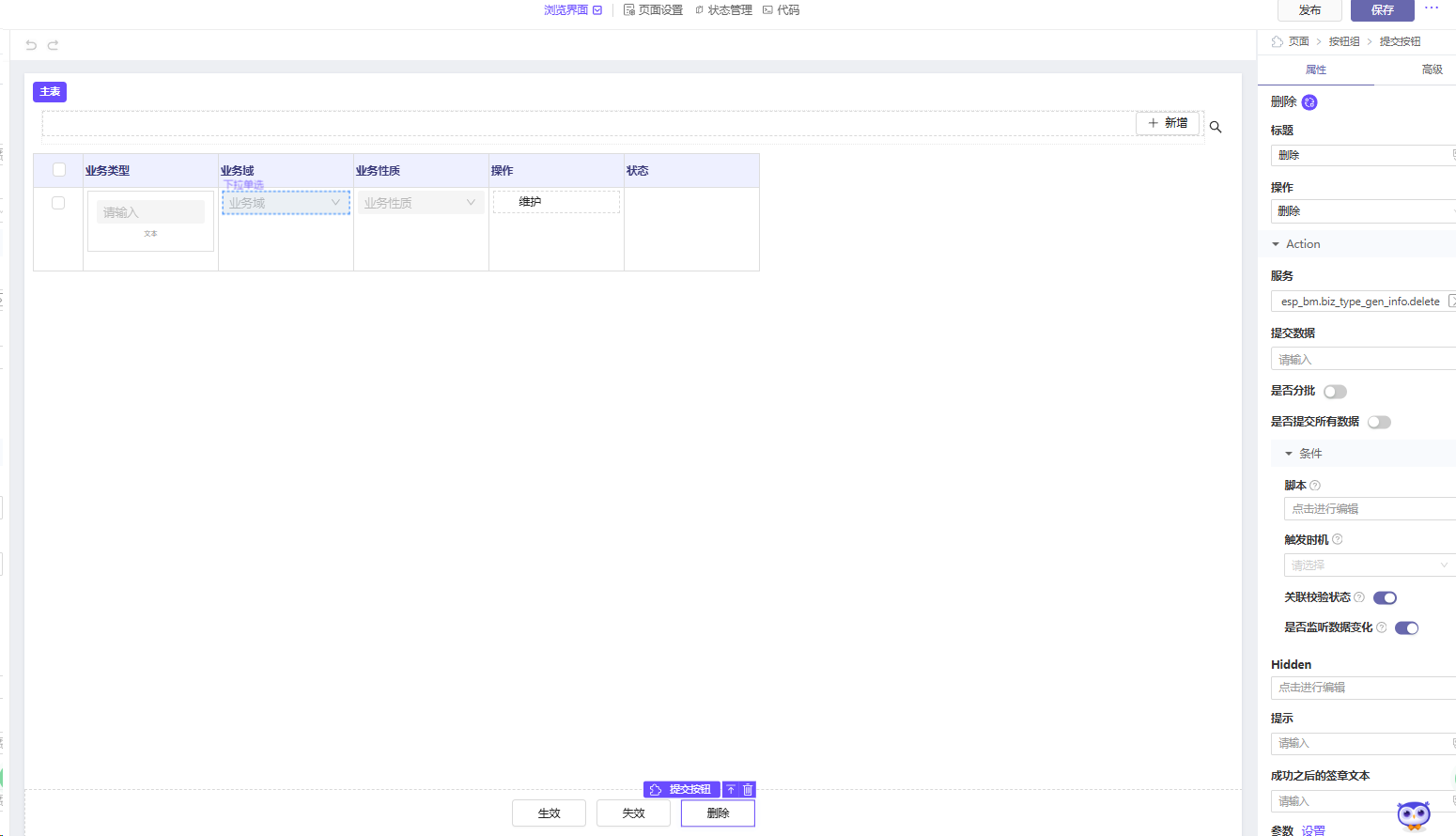Click the trash icon on submit button tag

[x=748, y=790]
